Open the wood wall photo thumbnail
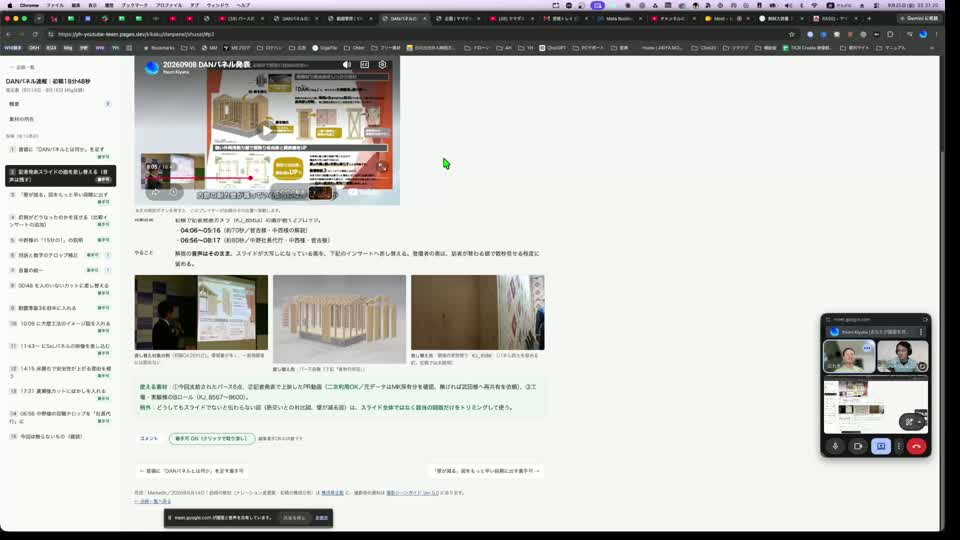 tap(478, 312)
